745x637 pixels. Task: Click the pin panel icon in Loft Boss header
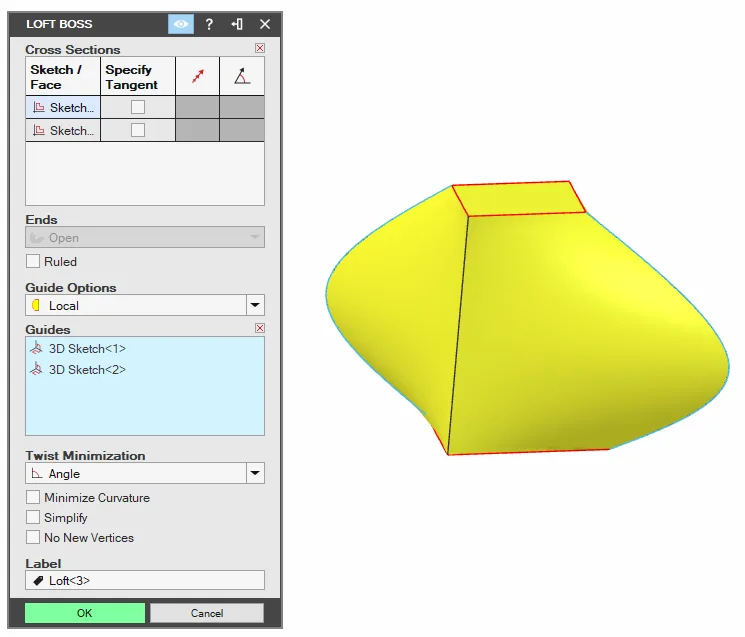click(x=237, y=24)
